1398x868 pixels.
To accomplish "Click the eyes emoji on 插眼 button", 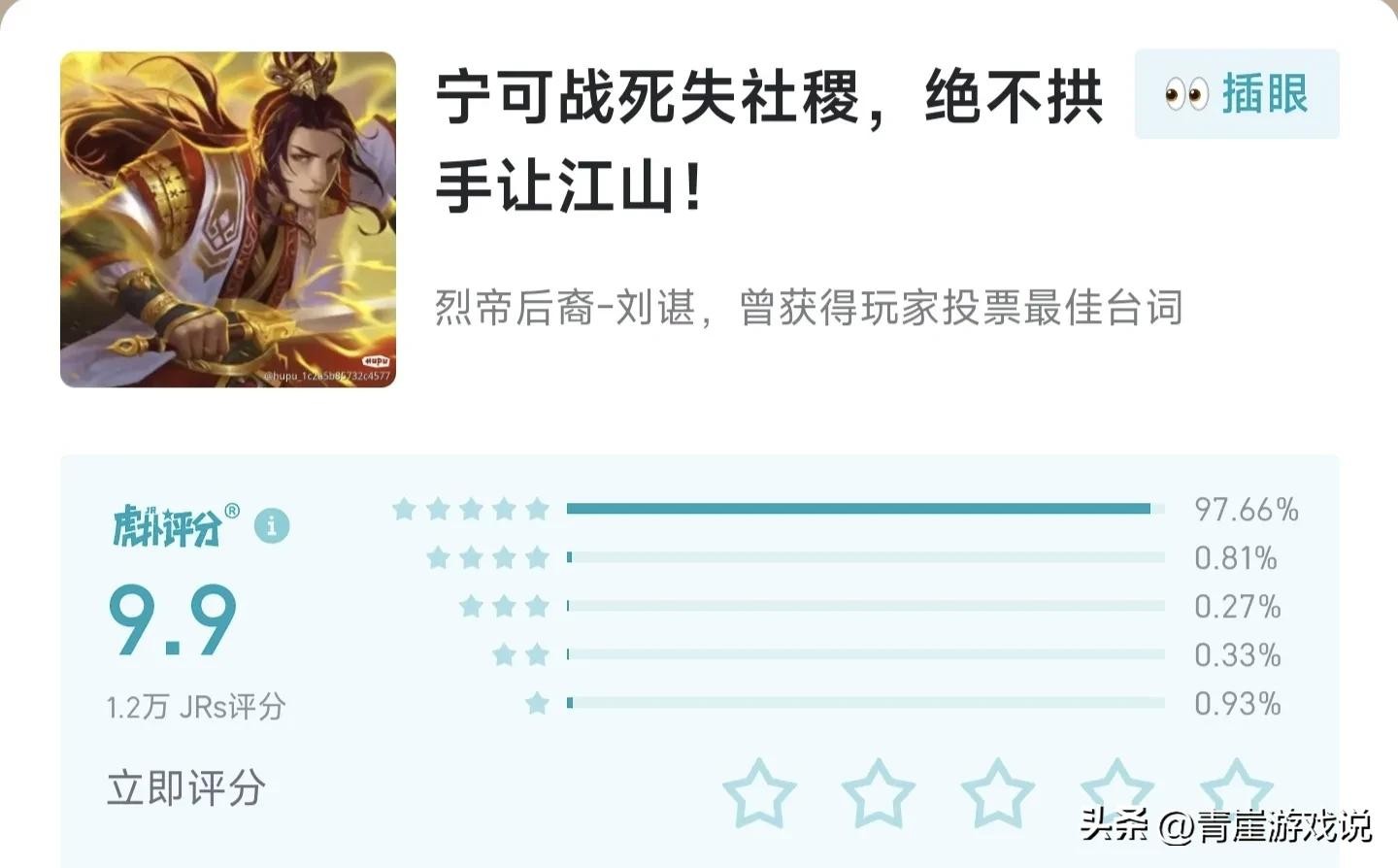I will coord(1186,95).
